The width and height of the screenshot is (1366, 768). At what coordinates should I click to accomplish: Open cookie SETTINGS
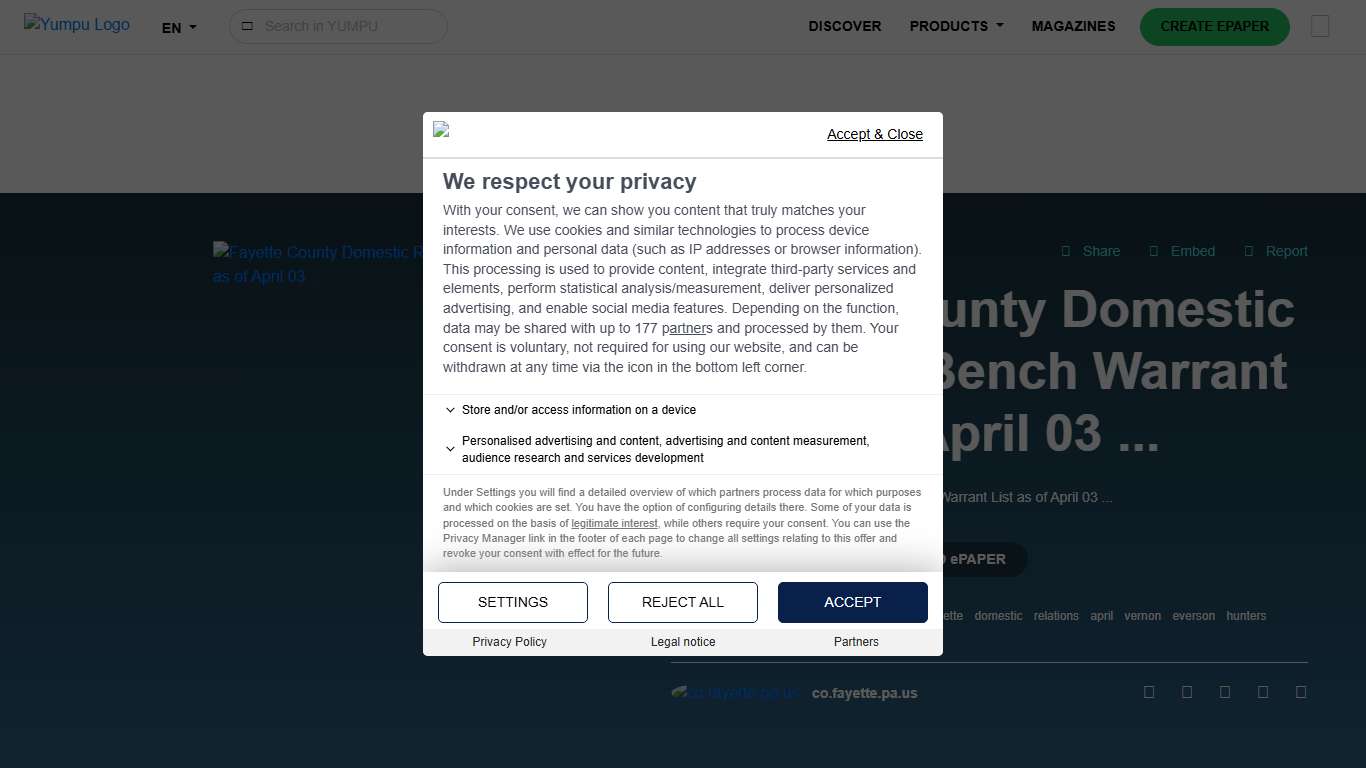[513, 602]
